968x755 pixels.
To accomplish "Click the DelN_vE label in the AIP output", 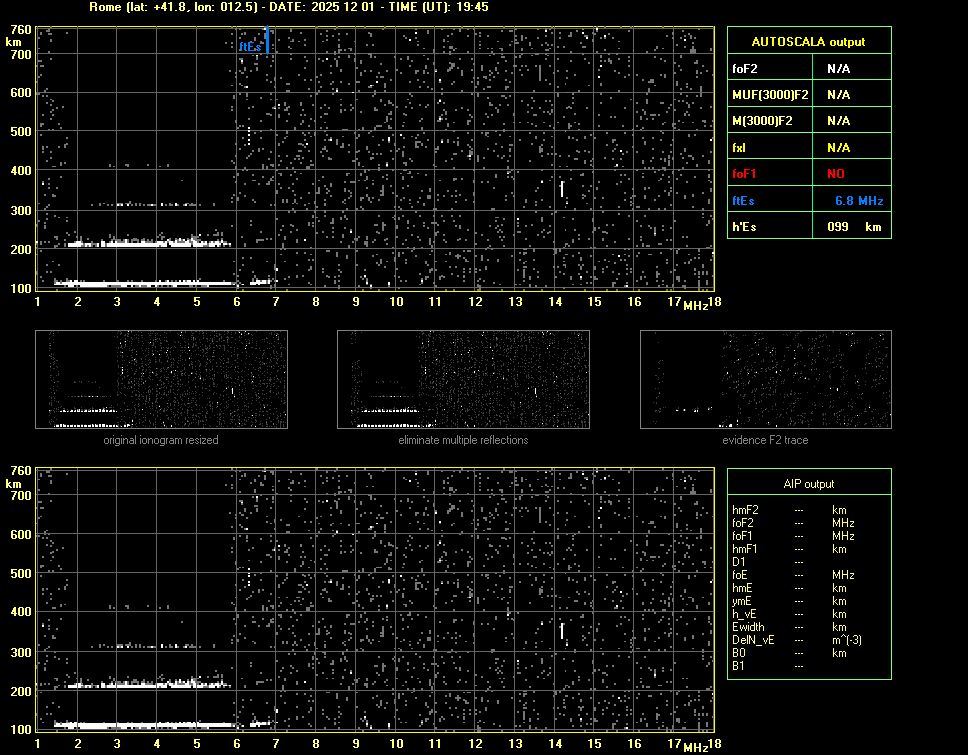I will pos(754,640).
